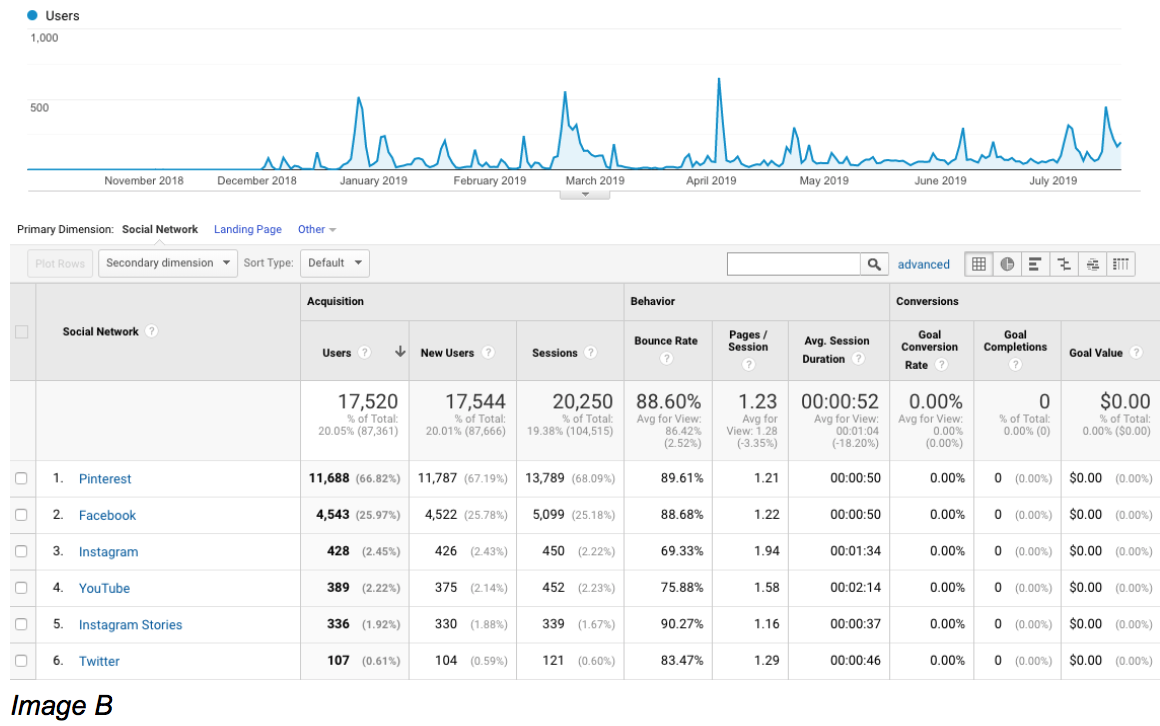The height and width of the screenshot is (726, 1160).
Task: Select Landing Page primary dimension
Action: click(x=248, y=229)
